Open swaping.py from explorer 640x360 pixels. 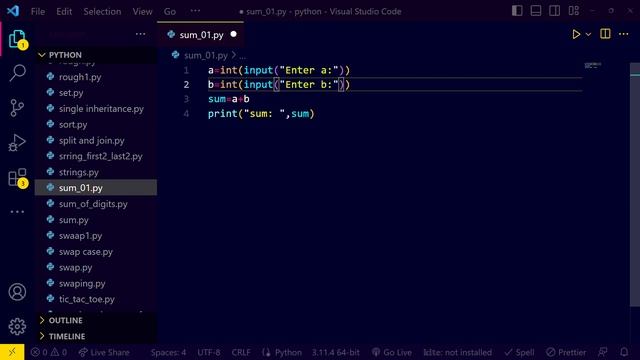tap(96, 283)
